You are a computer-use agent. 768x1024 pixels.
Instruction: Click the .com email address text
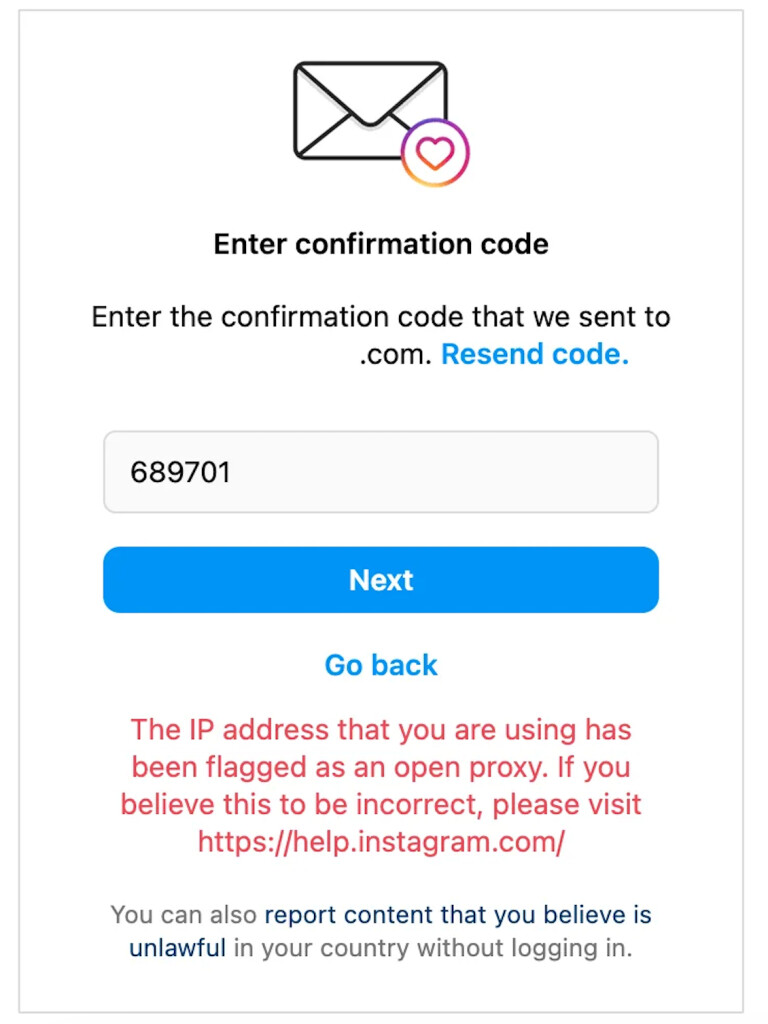[395, 355]
